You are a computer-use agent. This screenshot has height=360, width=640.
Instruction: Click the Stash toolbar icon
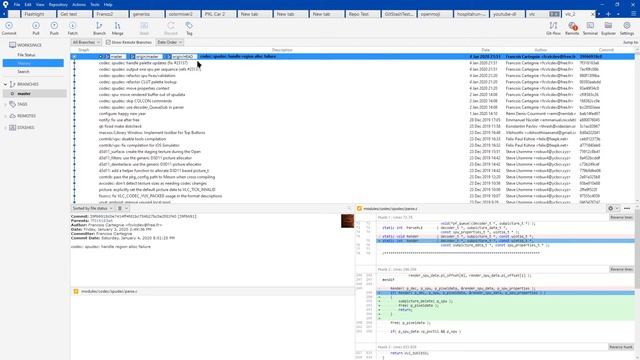(x=144, y=26)
